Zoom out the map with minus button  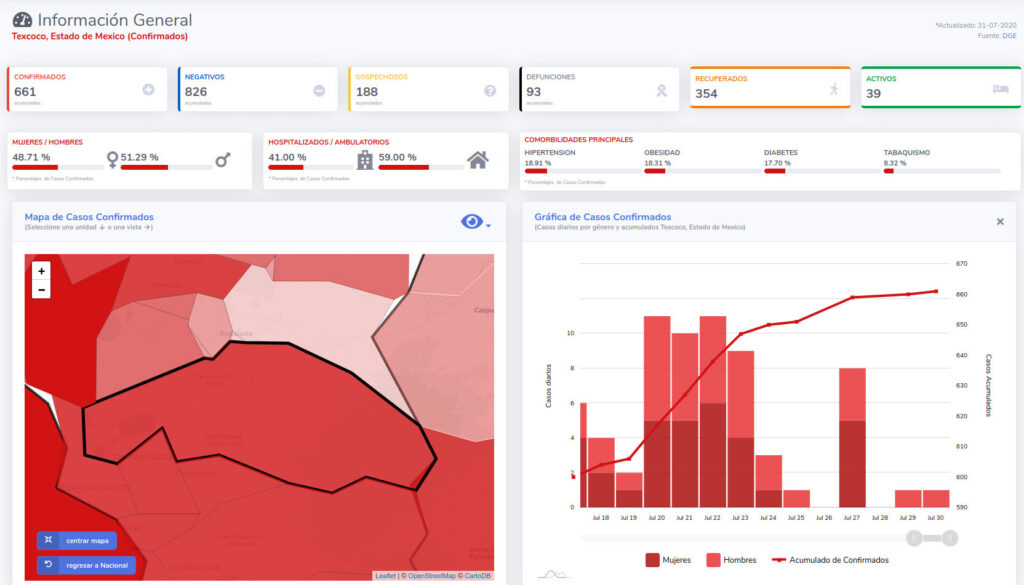click(41, 290)
